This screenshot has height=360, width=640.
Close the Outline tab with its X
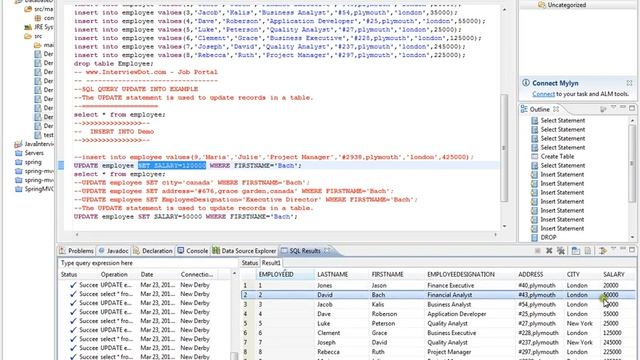tap(556, 109)
